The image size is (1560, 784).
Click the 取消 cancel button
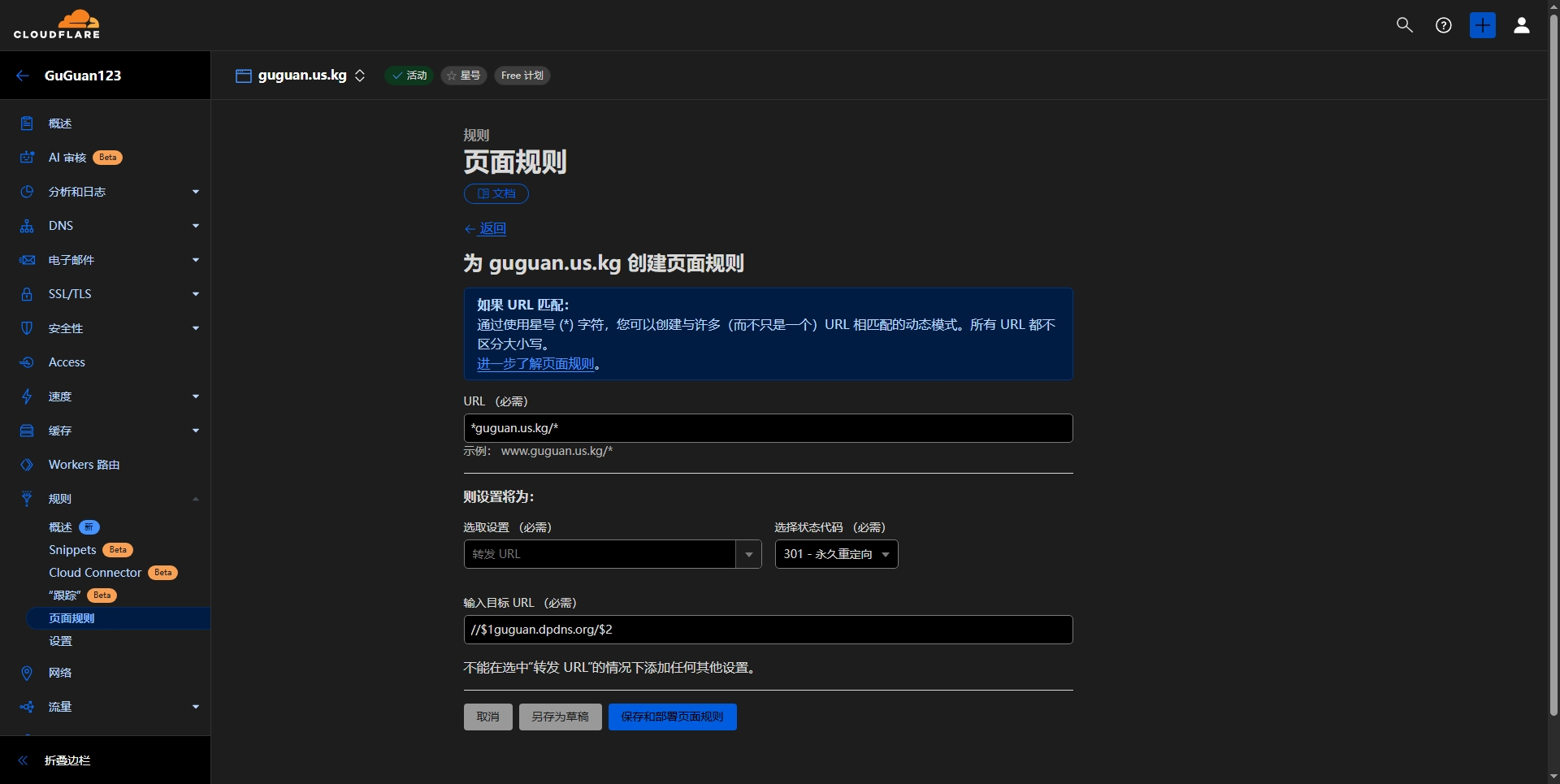tap(488, 717)
